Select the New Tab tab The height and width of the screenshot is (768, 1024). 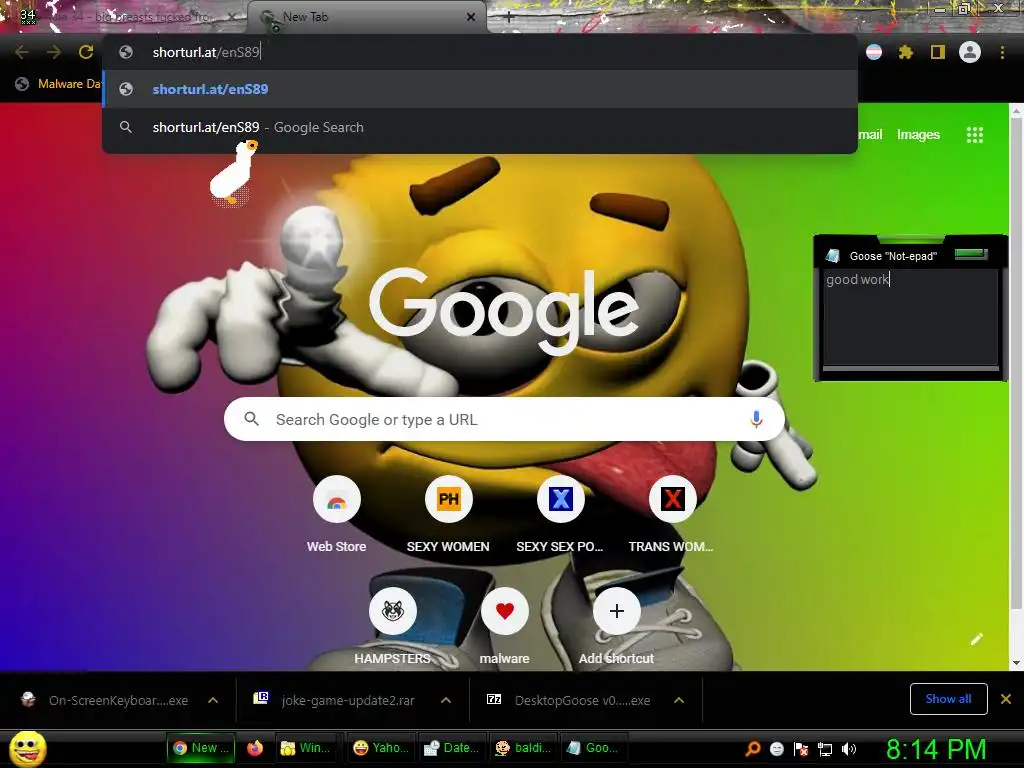(x=366, y=18)
